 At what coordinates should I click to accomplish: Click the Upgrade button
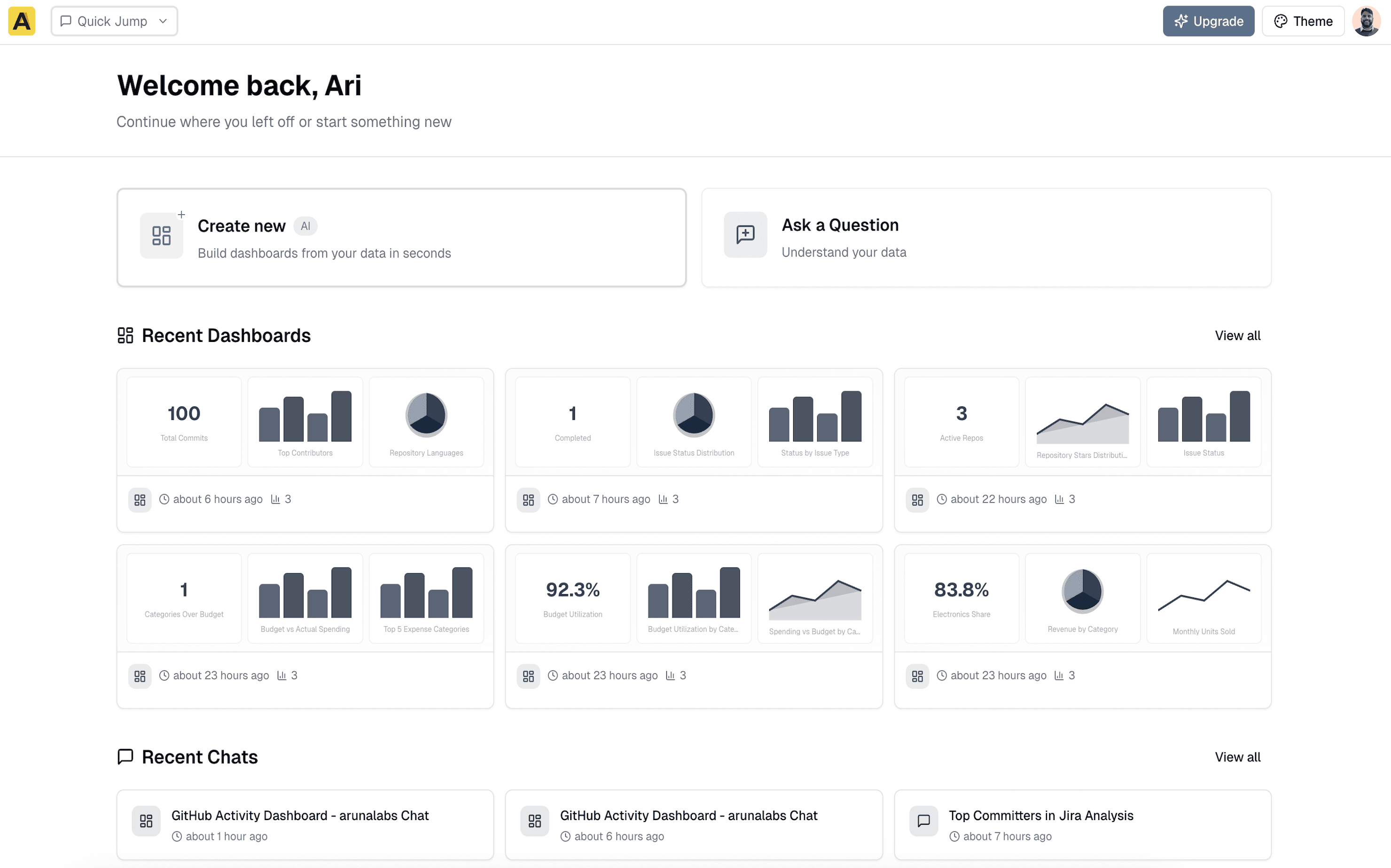[1208, 21]
